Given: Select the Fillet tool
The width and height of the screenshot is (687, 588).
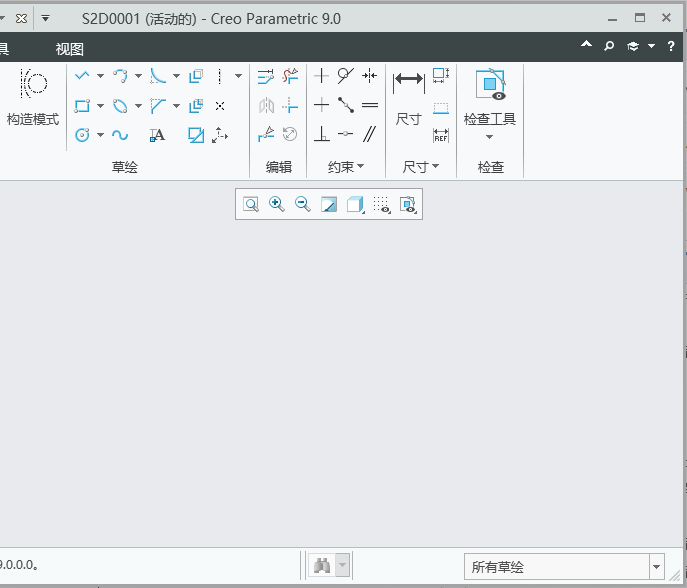Looking at the screenshot, I should 158,76.
